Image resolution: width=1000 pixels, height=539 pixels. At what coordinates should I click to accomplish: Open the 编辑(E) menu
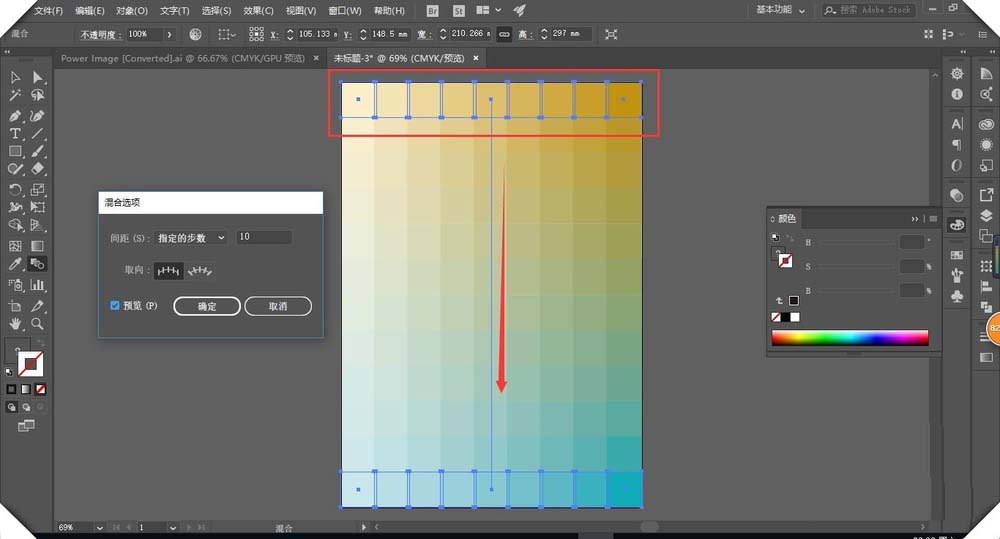click(x=89, y=11)
